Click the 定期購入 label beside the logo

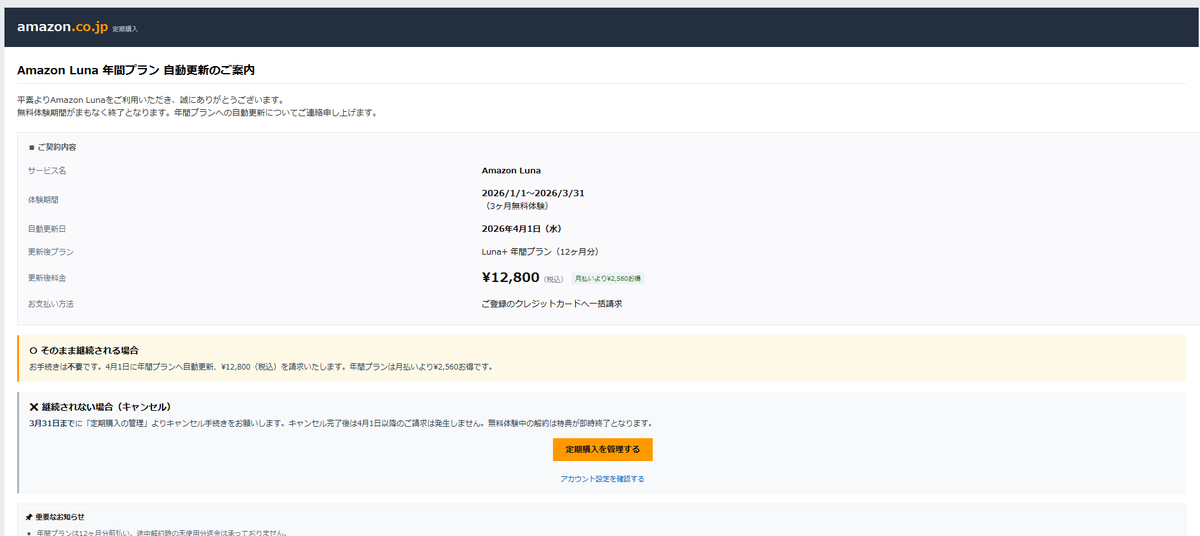(125, 29)
